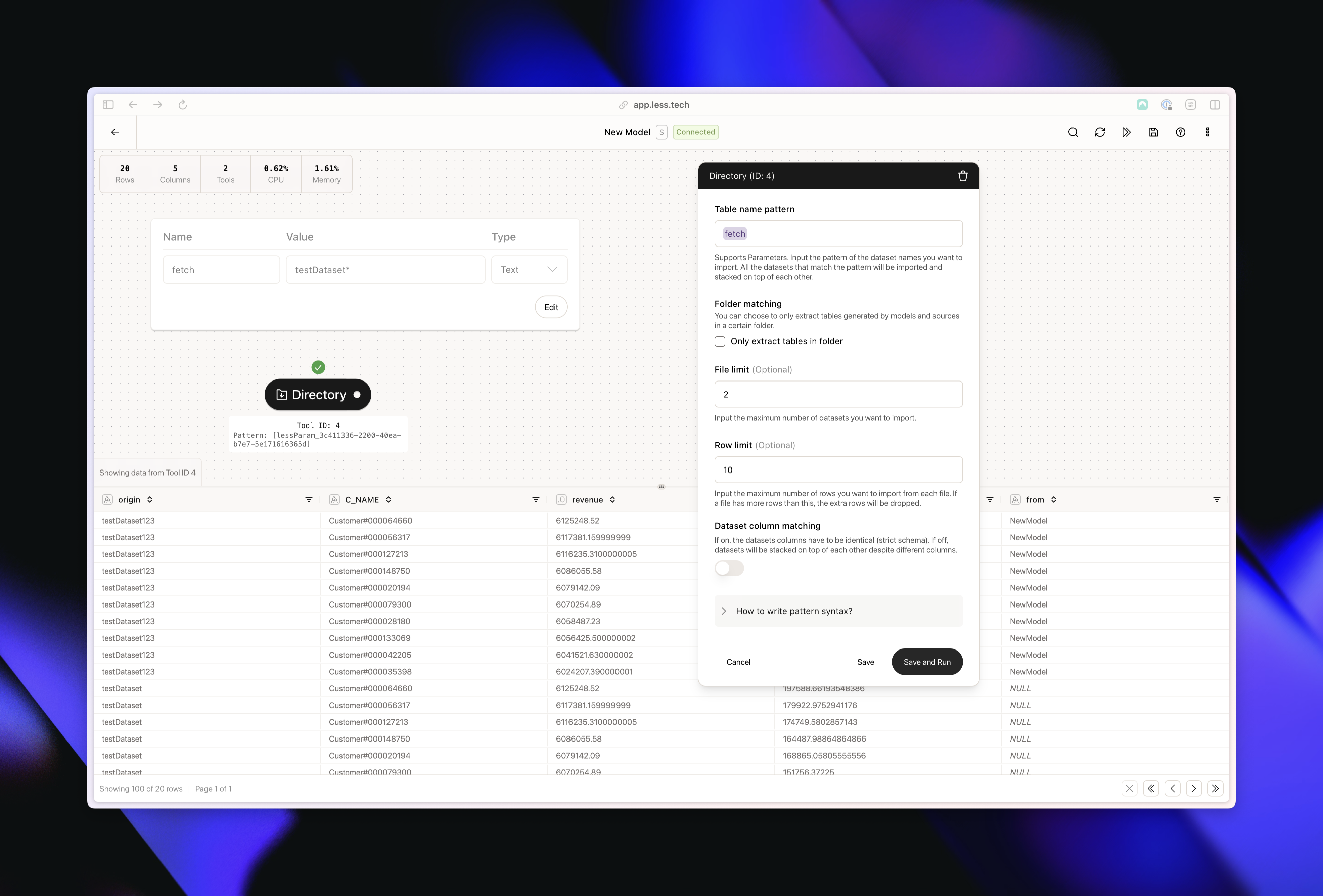Click the back arrow beside New Model
Screen dimensions: 1323x896
(x=115, y=132)
